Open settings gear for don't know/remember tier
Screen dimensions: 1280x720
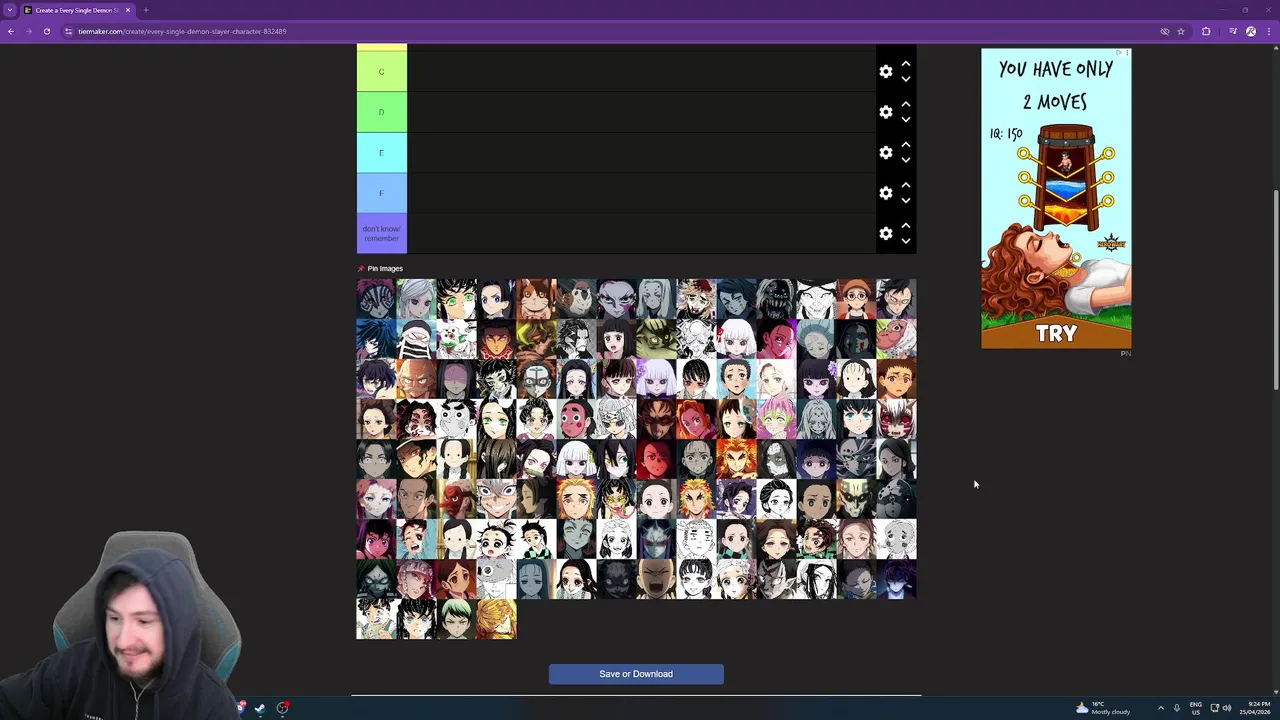pyautogui.click(x=885, y=233)
